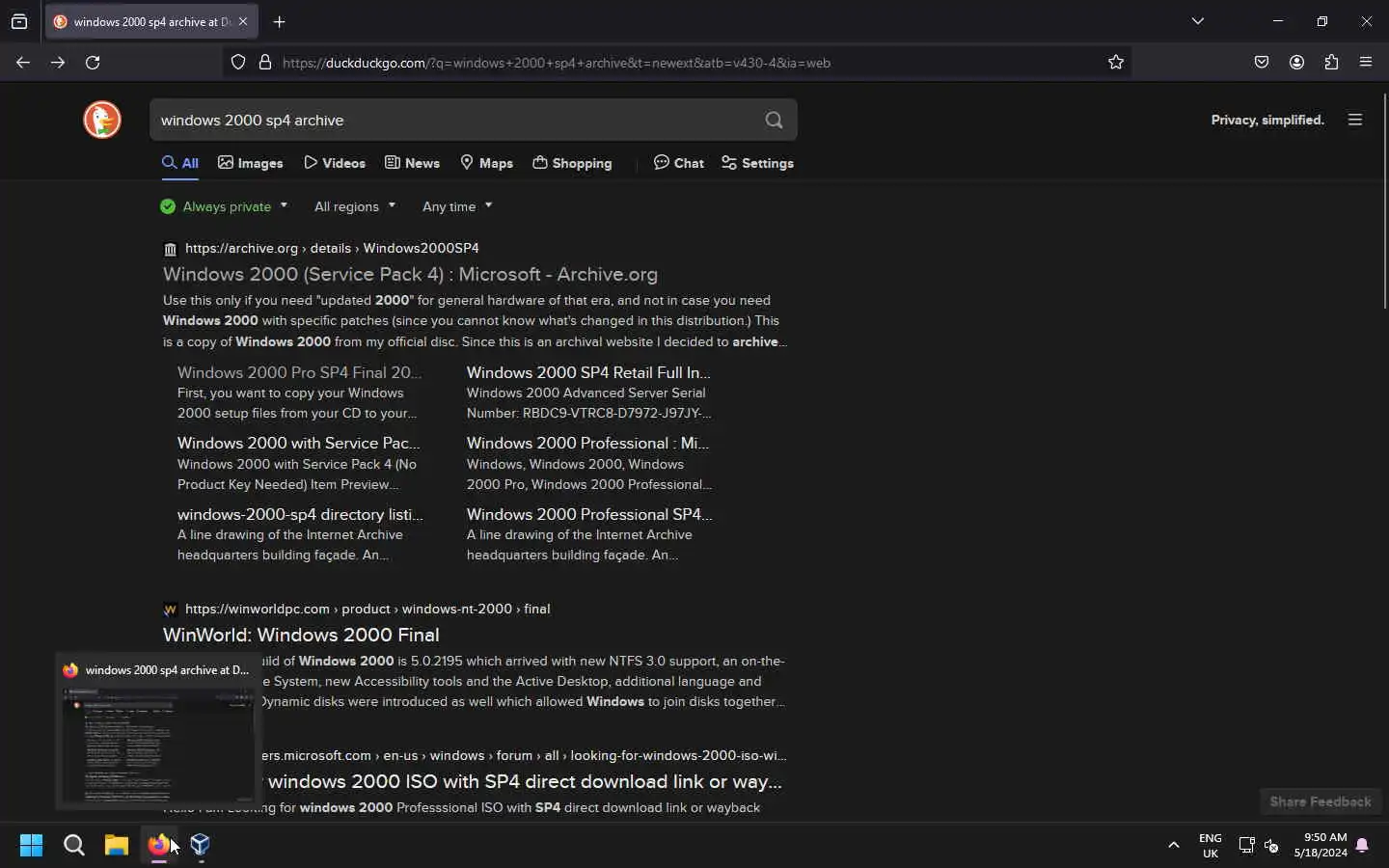
Task: Open a new browser tab
Action: [280, 21]
